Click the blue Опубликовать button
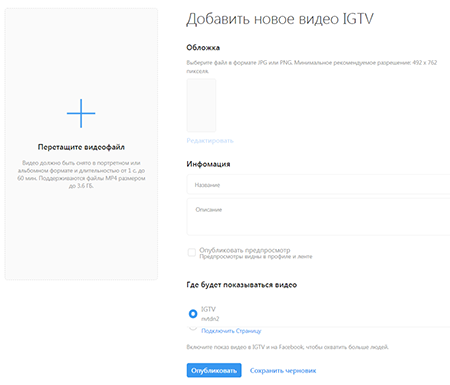The image size is (450, 385). click(x=214, y=370)
